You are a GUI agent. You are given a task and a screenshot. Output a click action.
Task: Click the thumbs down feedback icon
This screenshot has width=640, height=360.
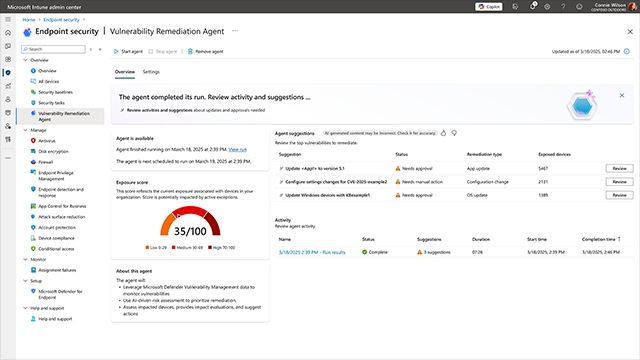(x=454, y=133)
